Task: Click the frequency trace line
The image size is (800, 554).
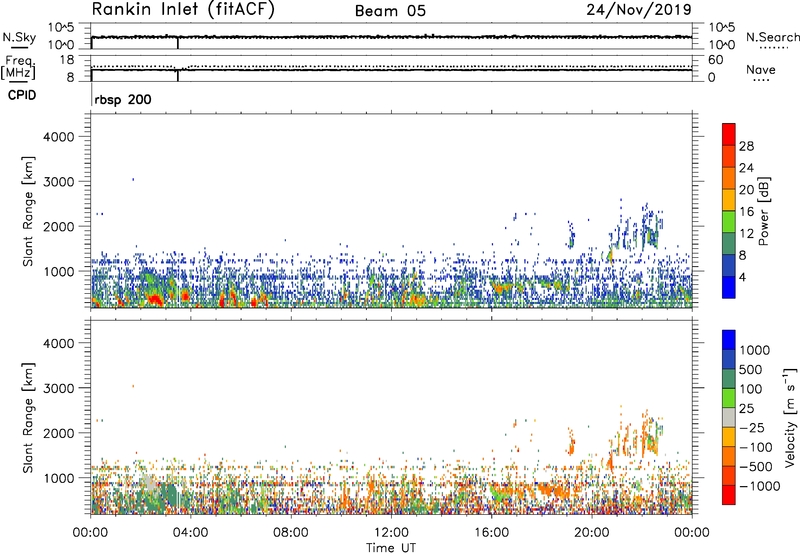Action: [x=391, y=70]
